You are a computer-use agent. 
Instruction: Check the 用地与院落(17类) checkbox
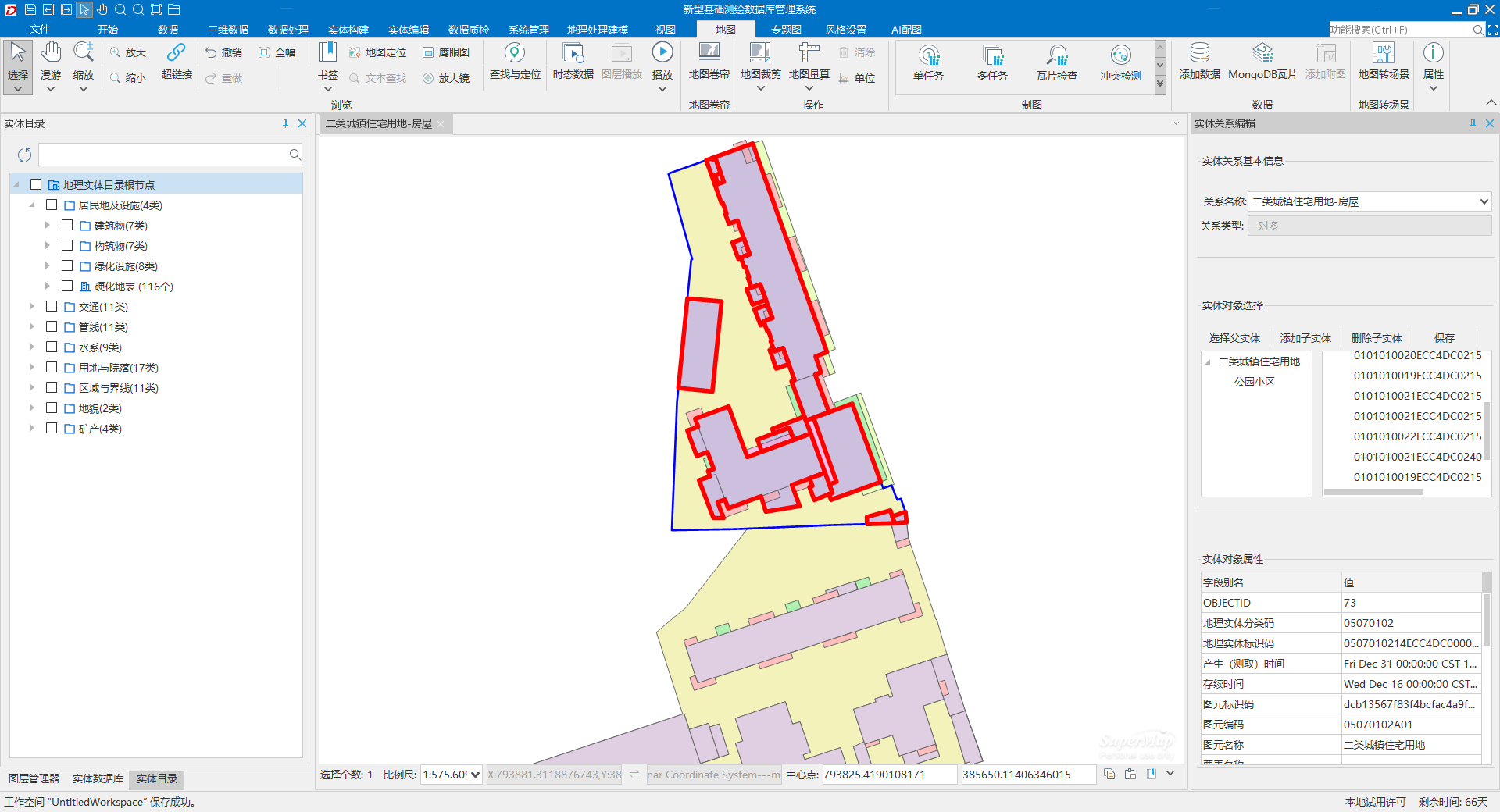click(52, 367)
